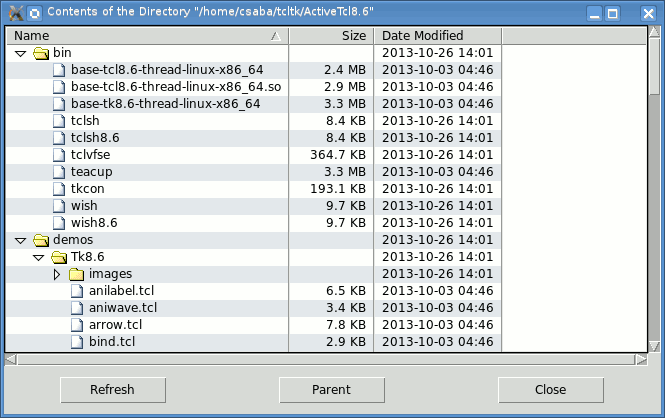Click the sort arrow in Name header
665x418 pixels.
point(276,36)
